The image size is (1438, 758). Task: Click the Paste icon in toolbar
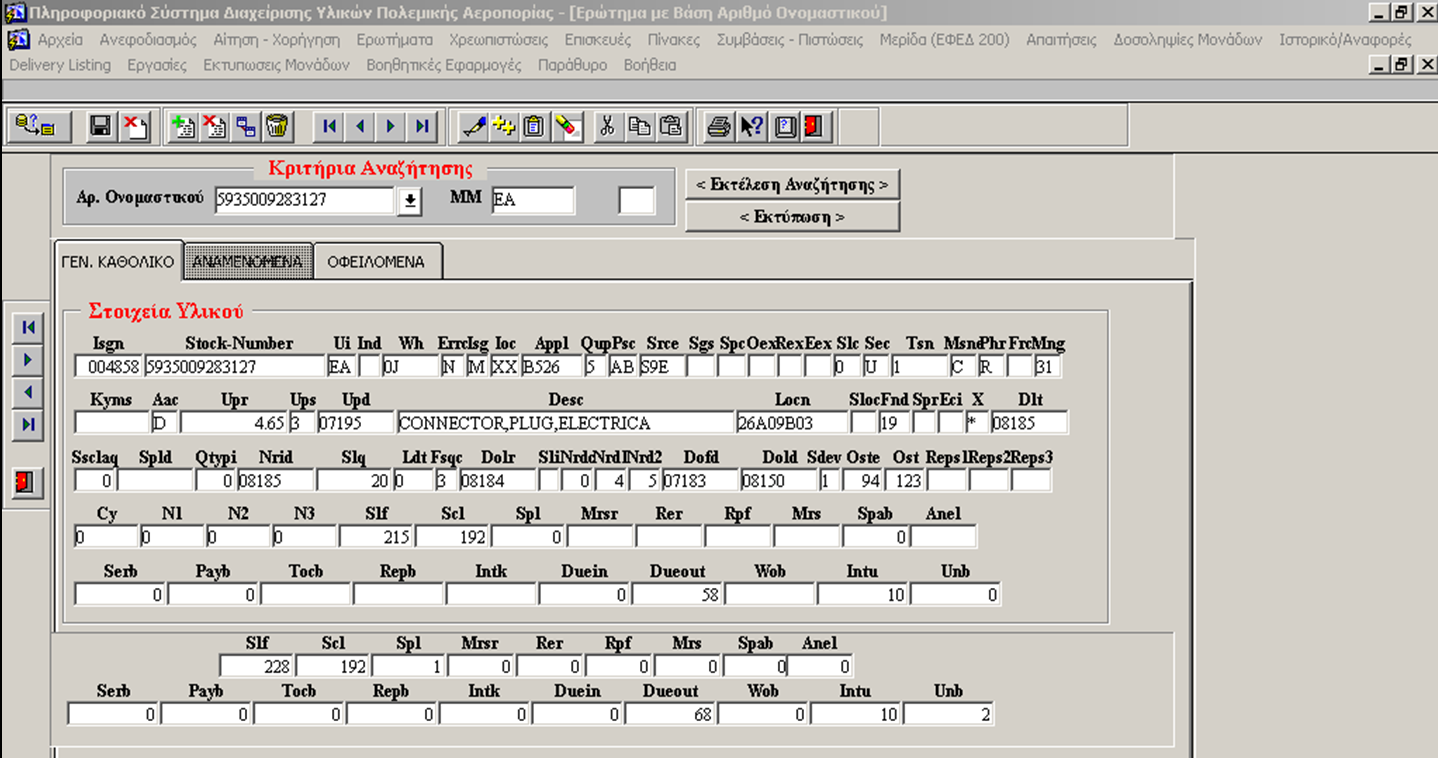670,126
